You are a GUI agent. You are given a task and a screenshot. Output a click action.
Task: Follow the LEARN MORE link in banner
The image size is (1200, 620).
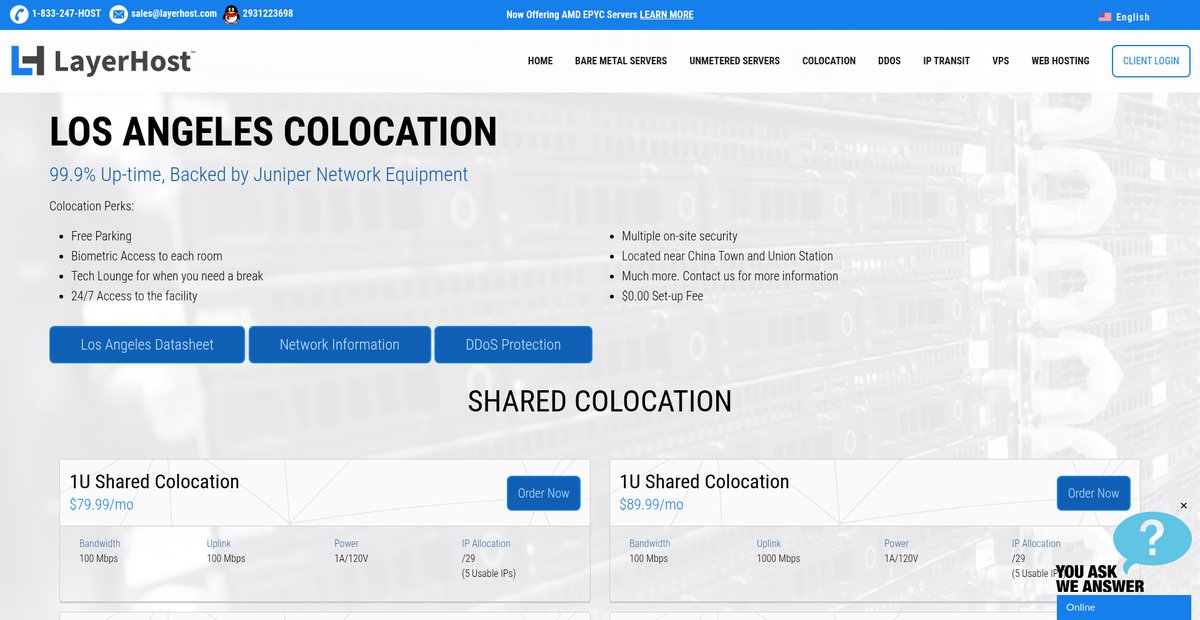click(x=666, y=15)
